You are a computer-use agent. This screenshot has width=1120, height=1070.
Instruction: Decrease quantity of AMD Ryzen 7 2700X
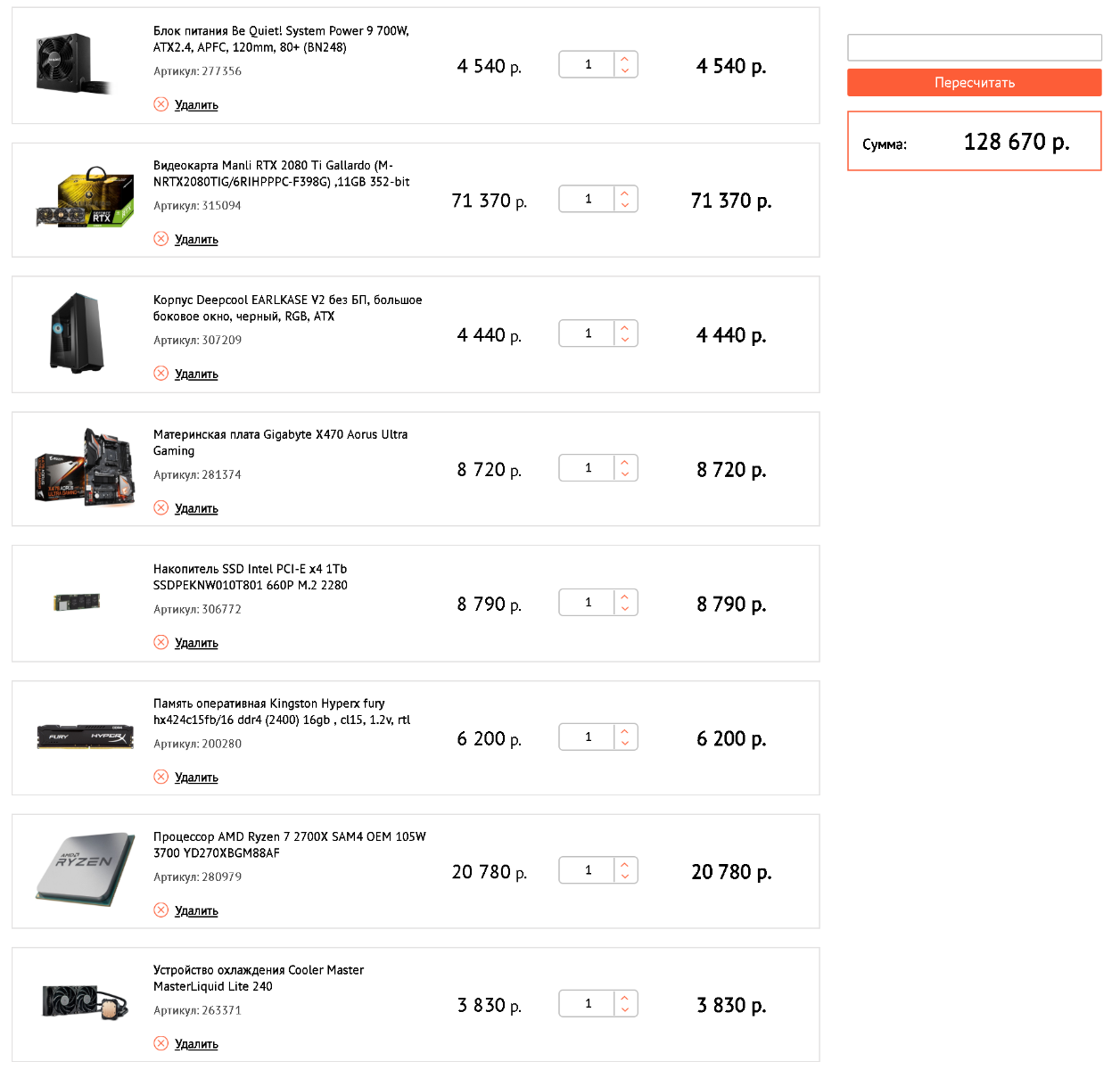(x=625, y=877)
